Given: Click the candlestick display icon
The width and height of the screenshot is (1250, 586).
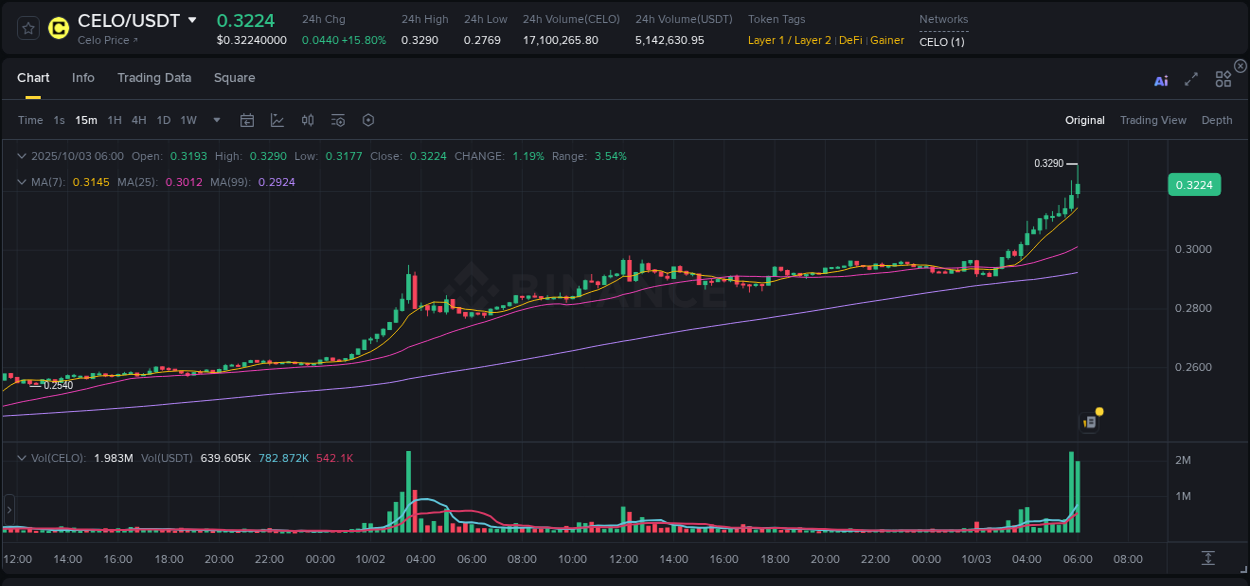Looking at the screenshot, I should pos(307,120).
